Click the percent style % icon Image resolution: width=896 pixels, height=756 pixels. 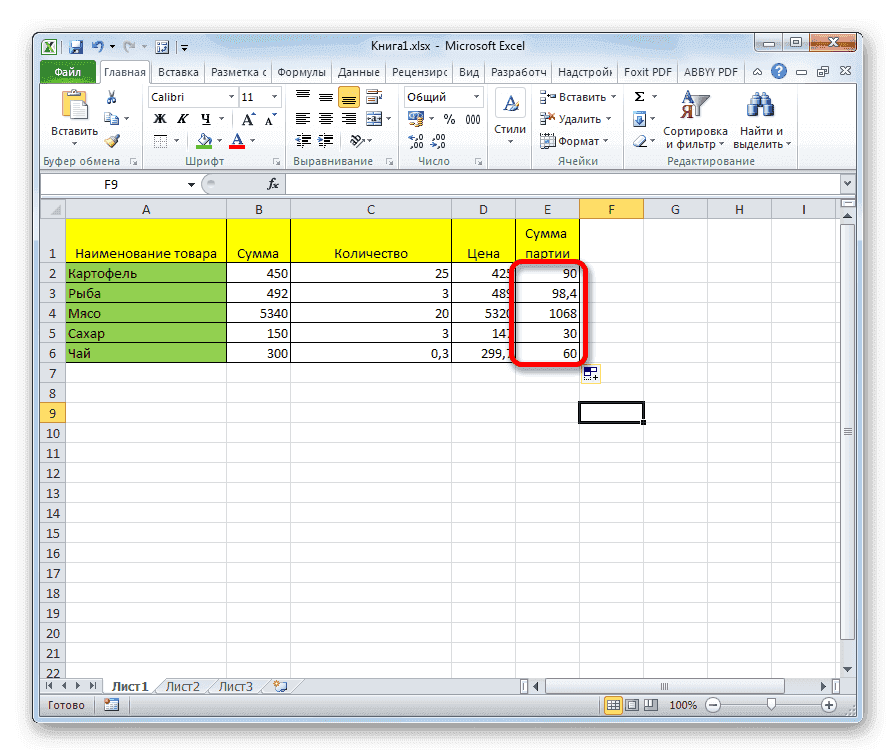tap(448, 118)
